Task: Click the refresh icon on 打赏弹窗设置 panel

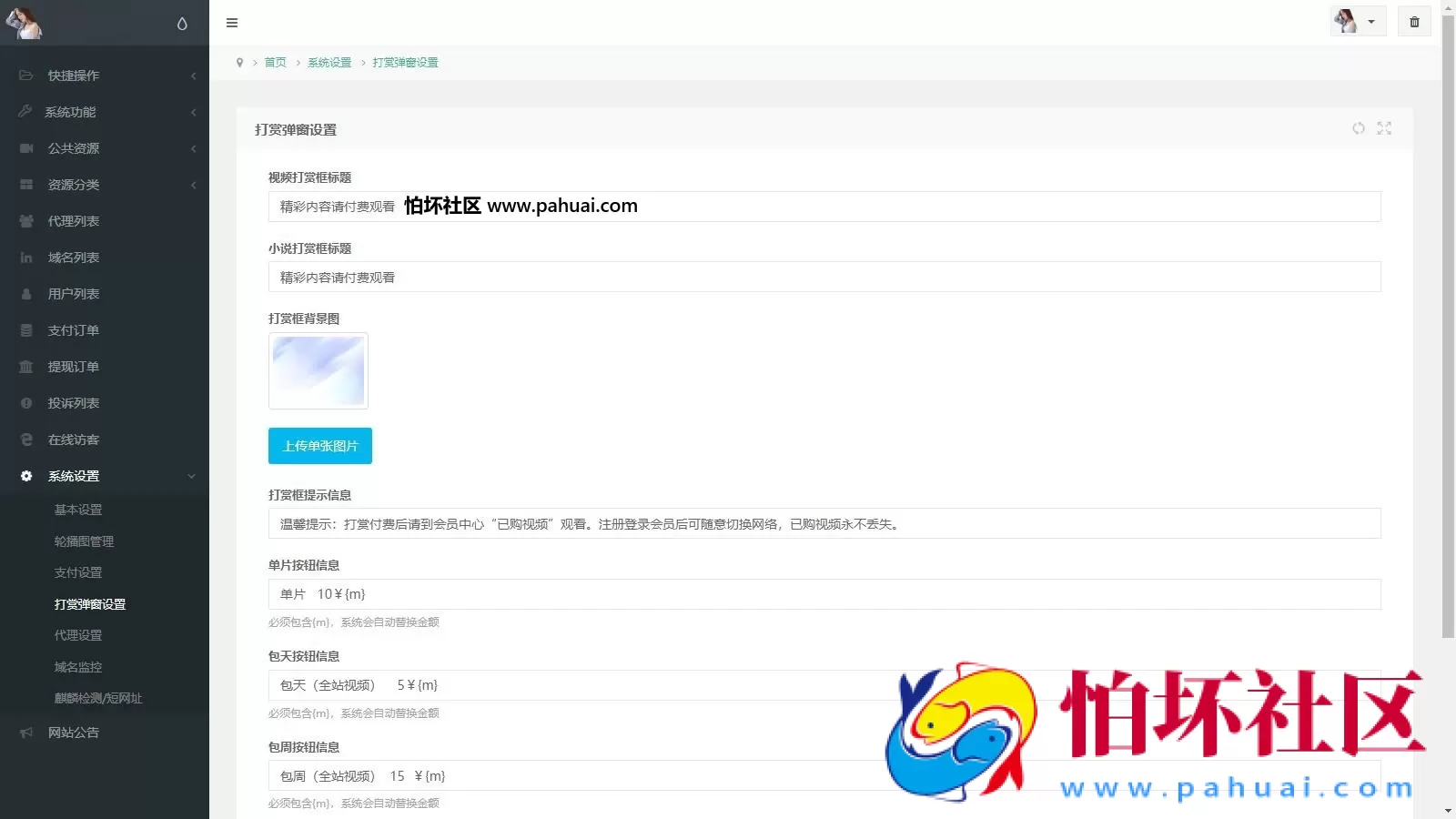Action: [x=1359, y=128]
